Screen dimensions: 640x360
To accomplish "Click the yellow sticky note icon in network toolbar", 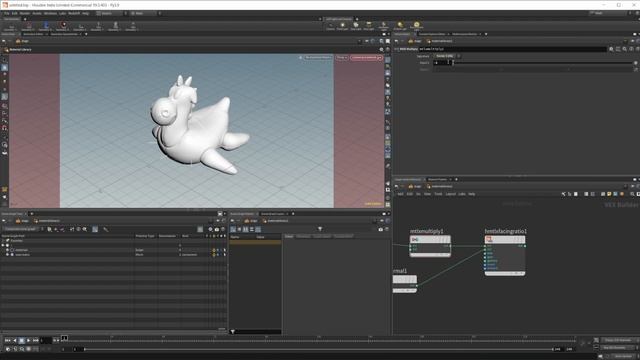I will pos(609,194).
